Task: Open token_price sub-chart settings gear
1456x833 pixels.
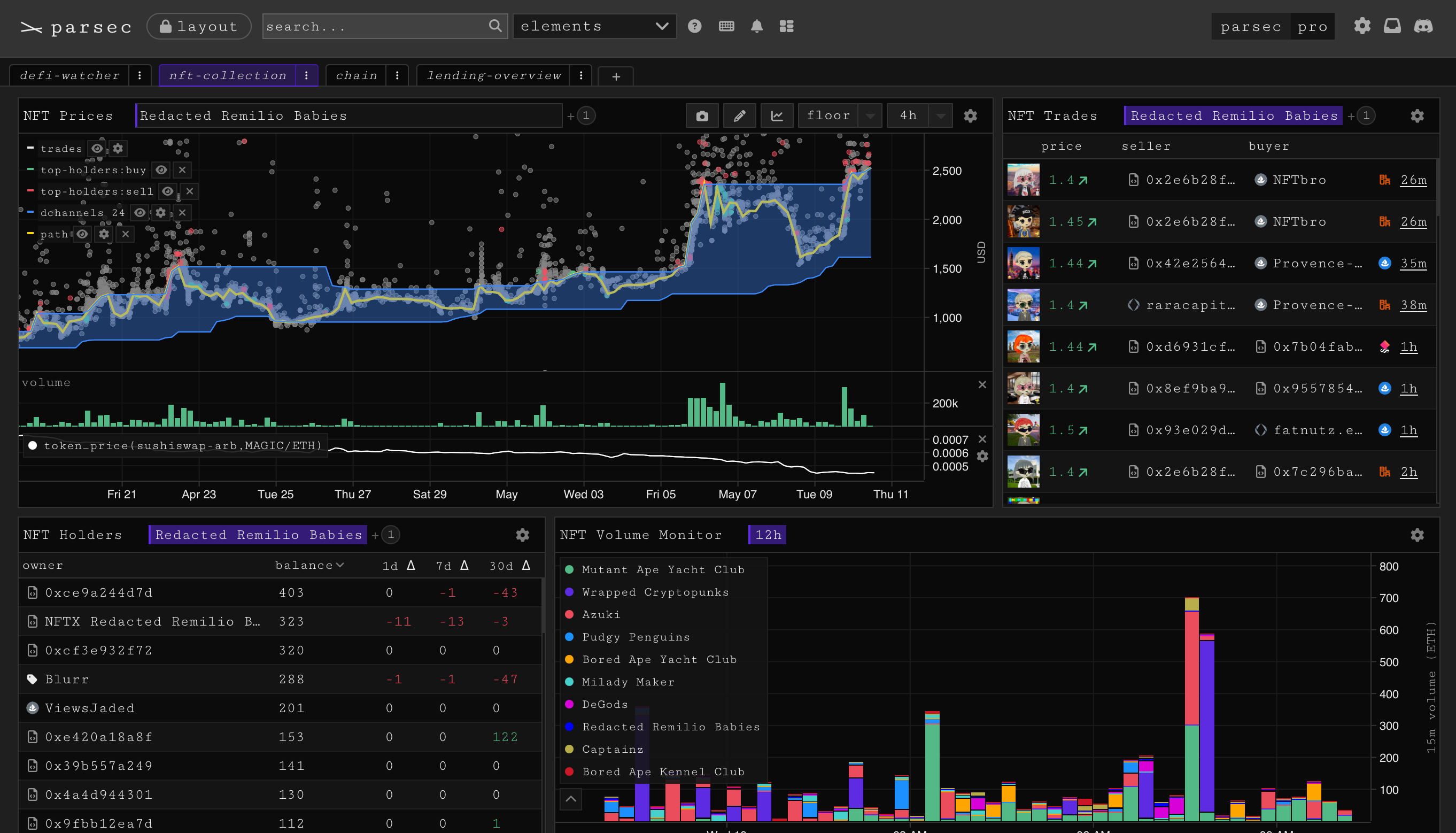Action: [982, 456]
